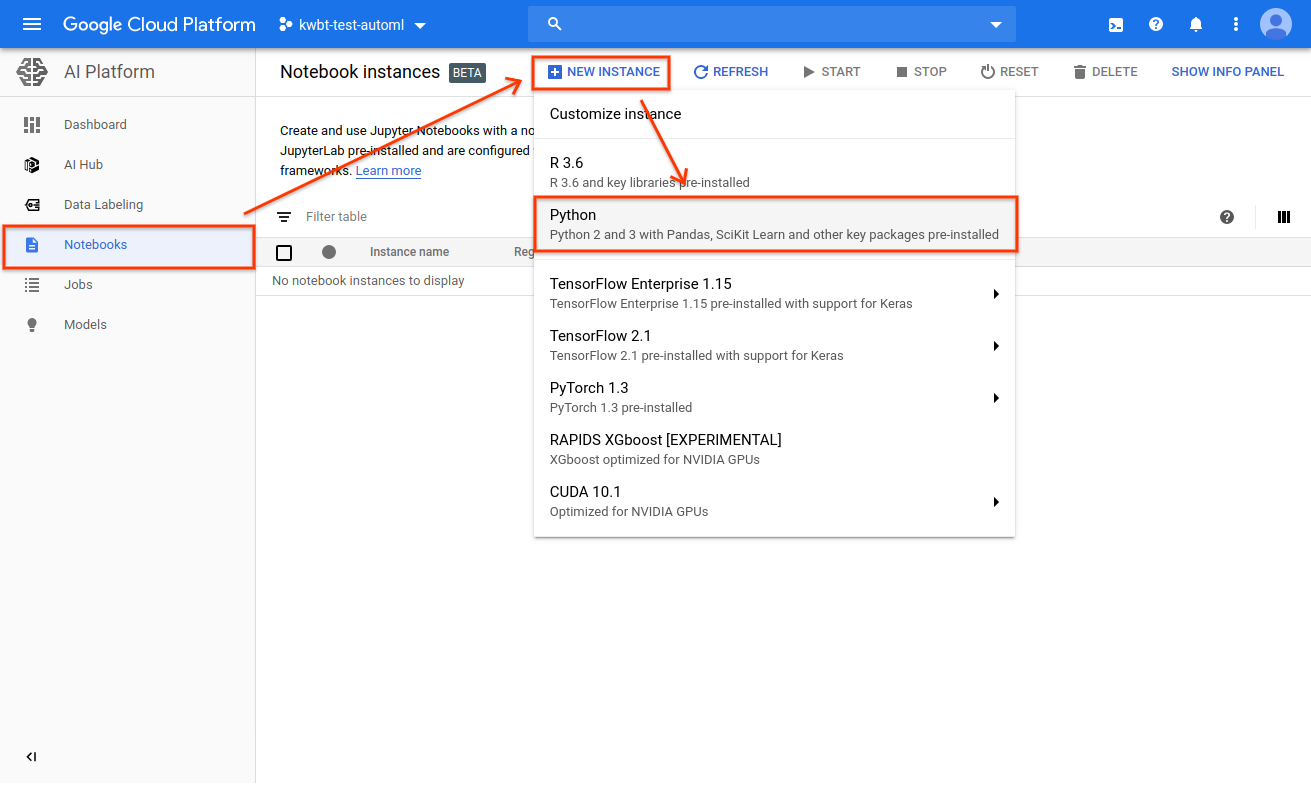This screenshot has width=1311, height=786.
Task: Click the search magnifier icon
Action: [x=556, y=24]
